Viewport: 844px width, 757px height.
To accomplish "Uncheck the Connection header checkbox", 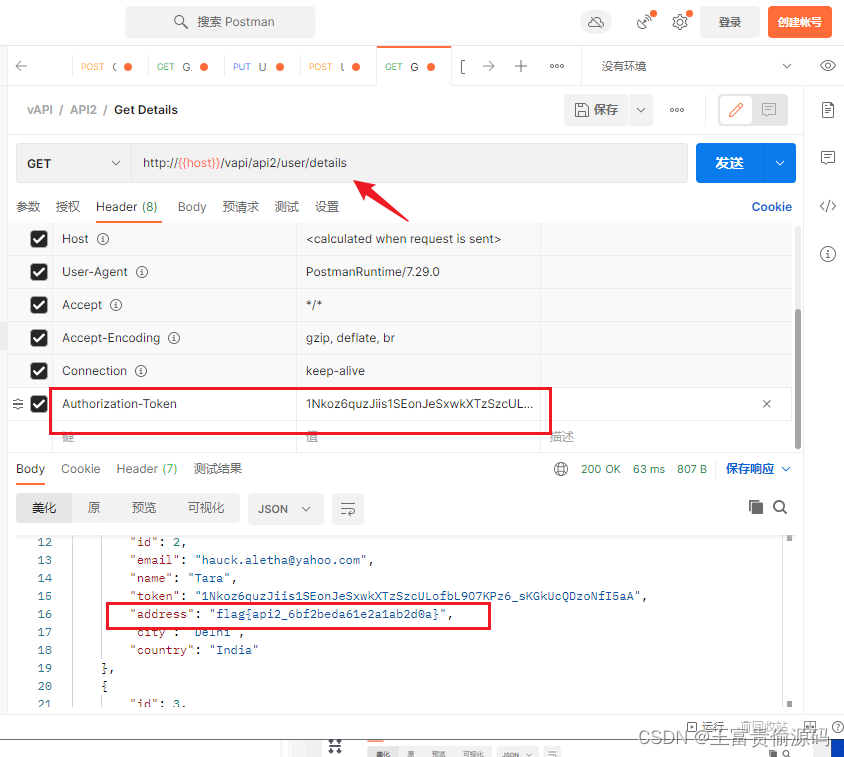I will click(39, 371).
